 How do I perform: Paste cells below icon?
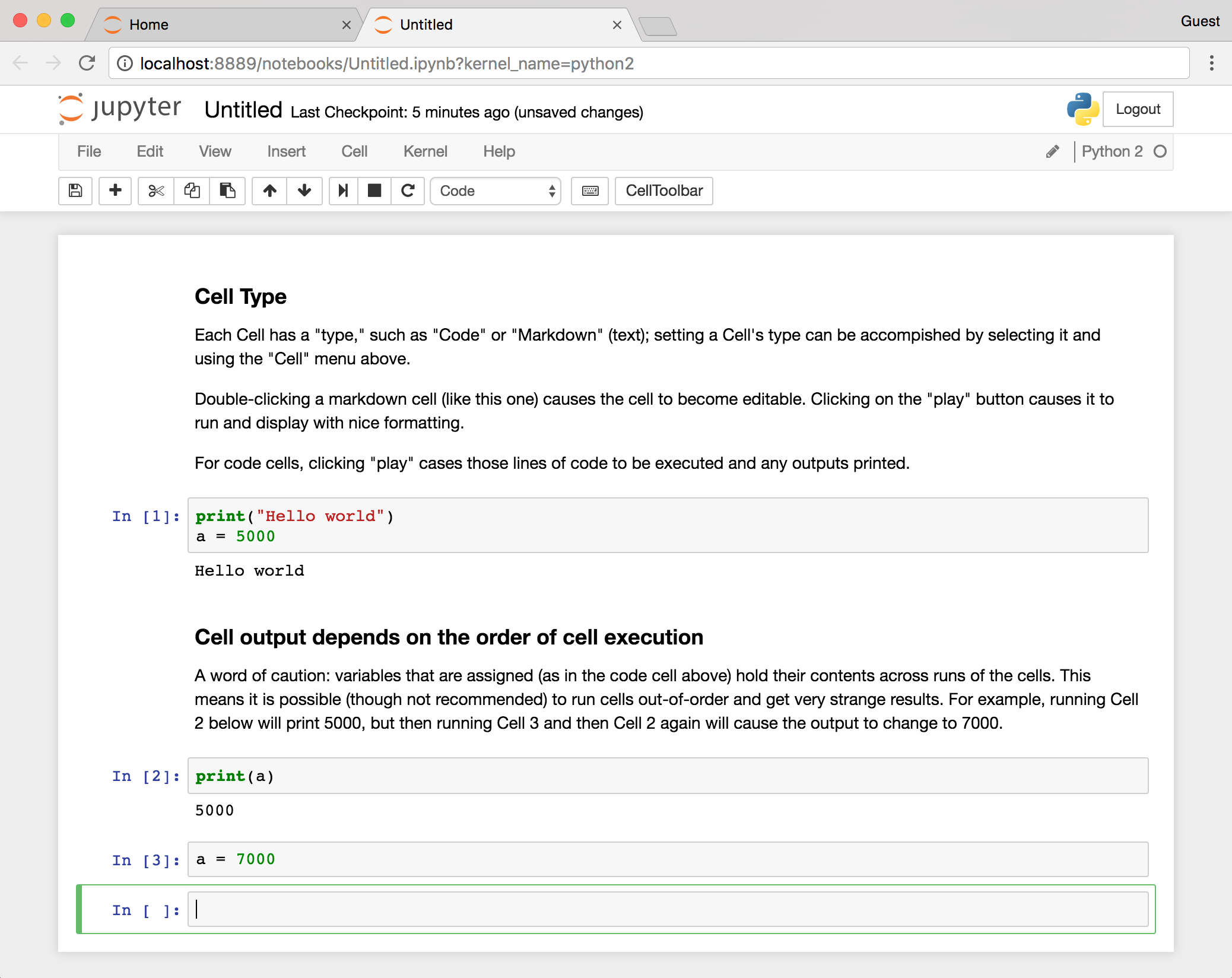point(227,190)
